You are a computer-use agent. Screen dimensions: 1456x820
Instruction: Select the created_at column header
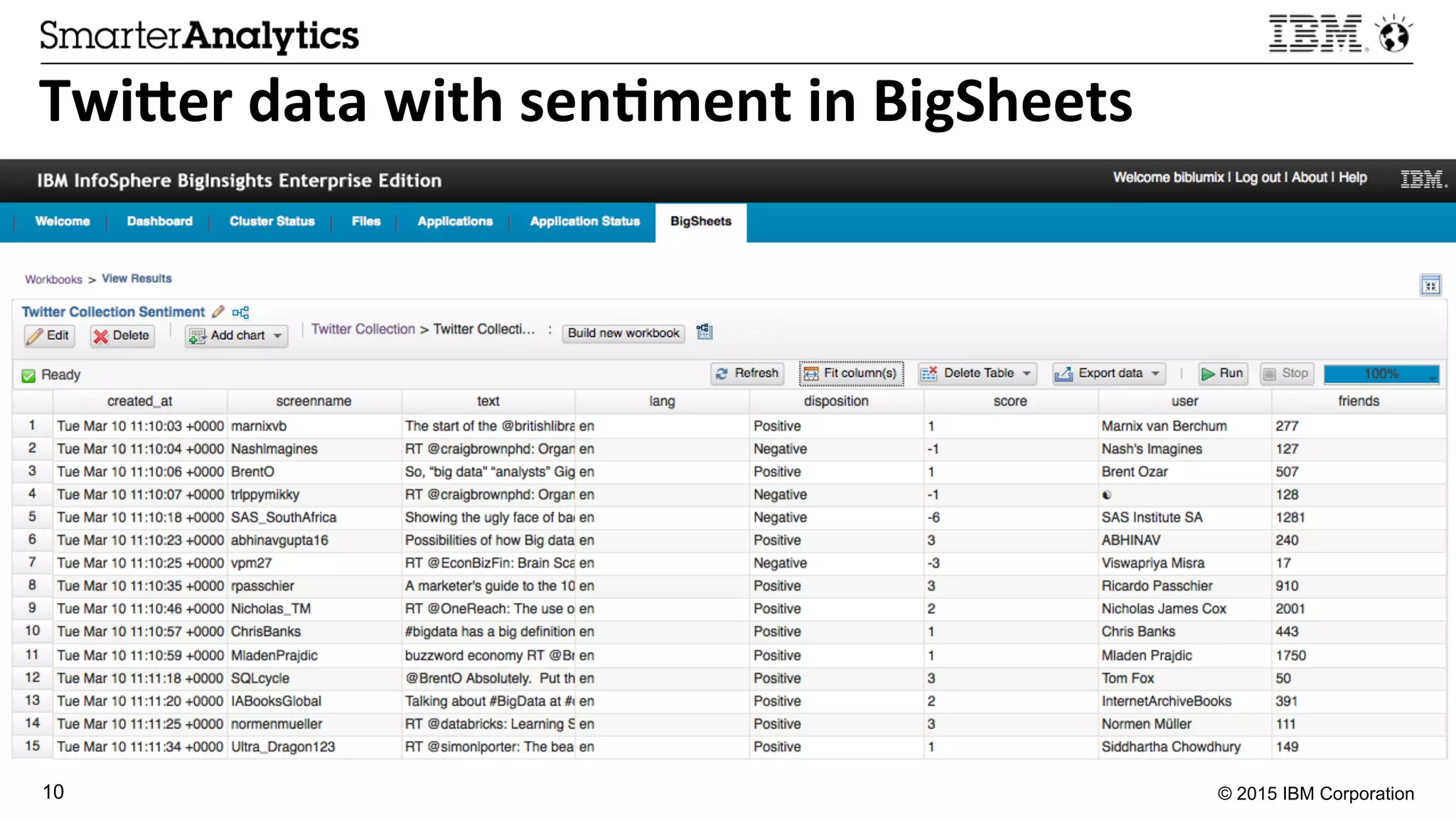(x=140, y=401)
